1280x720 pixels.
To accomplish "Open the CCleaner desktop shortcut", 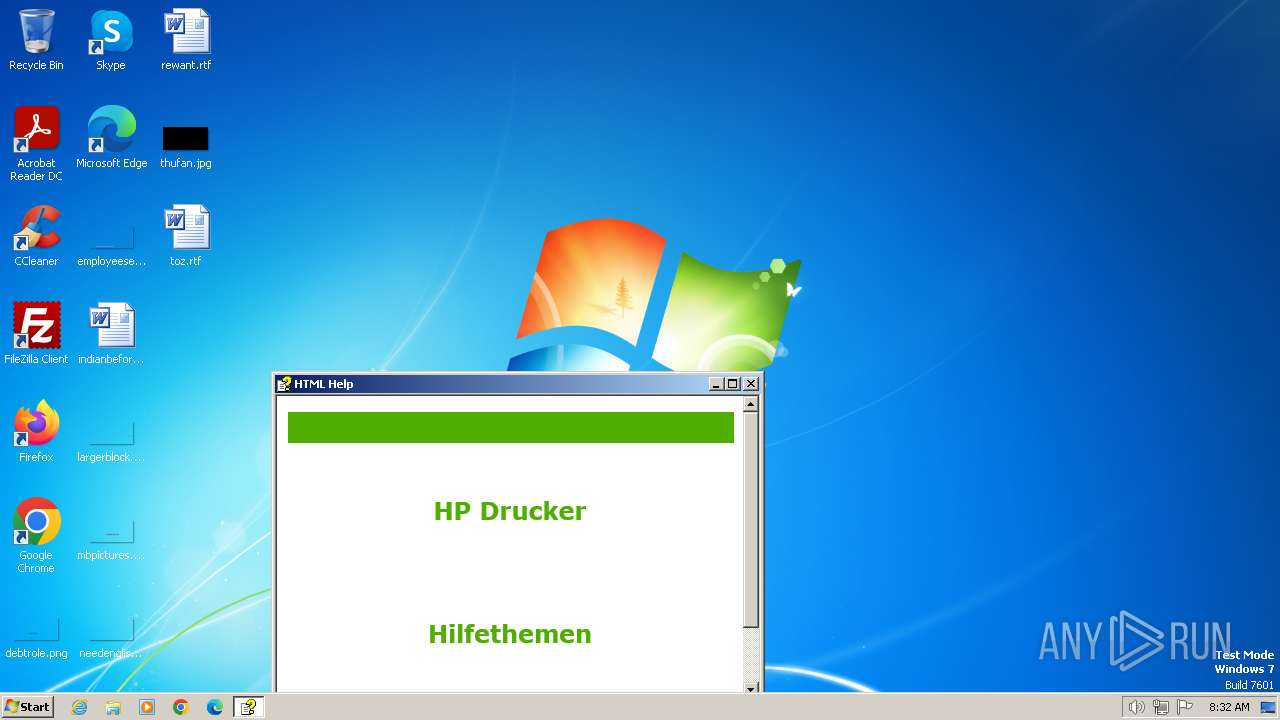I will click(x=36, y=236).
